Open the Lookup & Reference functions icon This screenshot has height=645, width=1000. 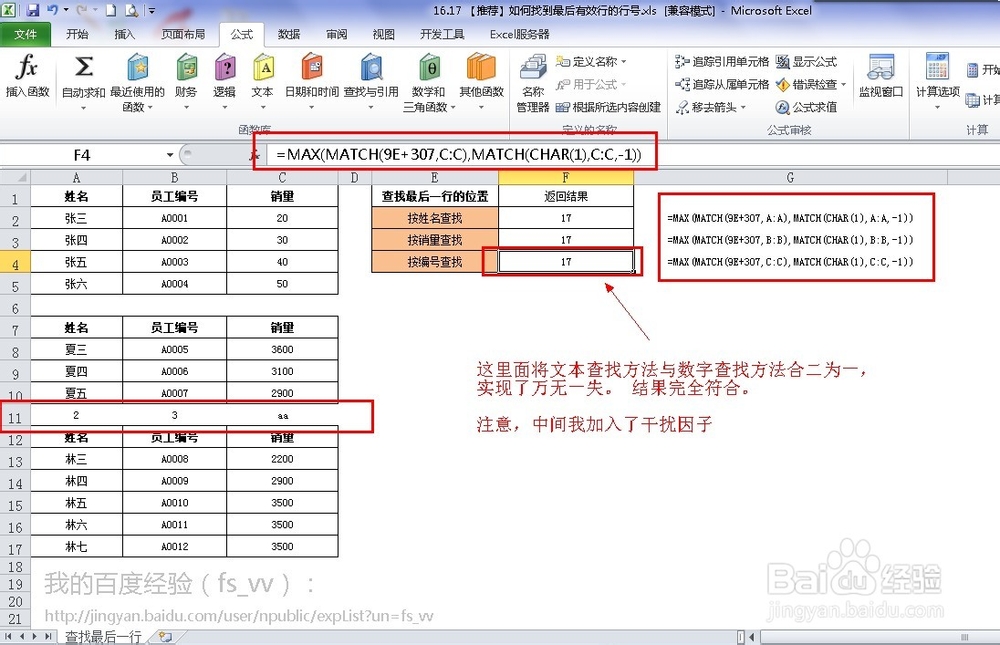click(x=371, y=68)
